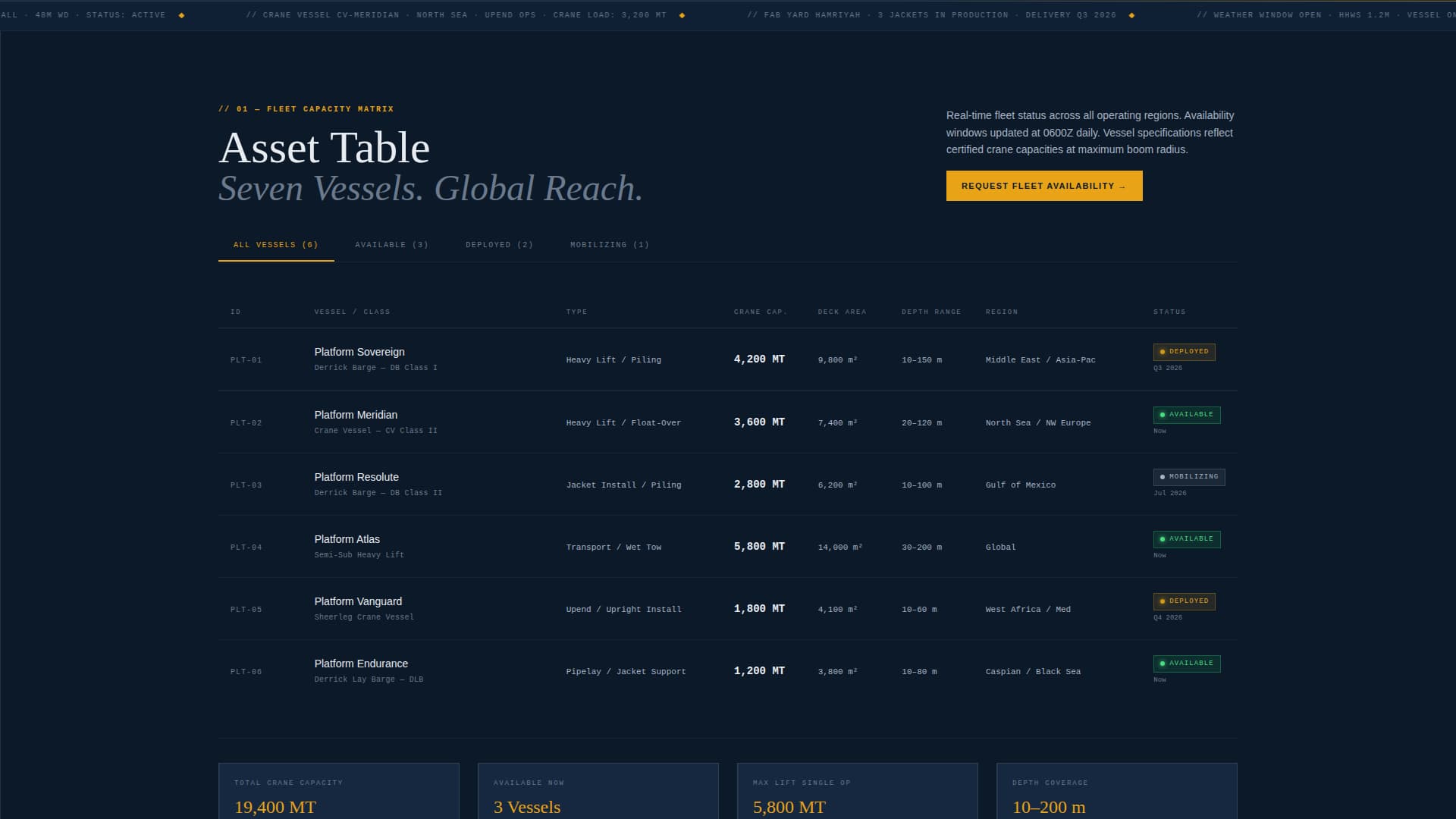Click the Available badge on Platform Endurance row
1456x819 pixels.
1186,664
